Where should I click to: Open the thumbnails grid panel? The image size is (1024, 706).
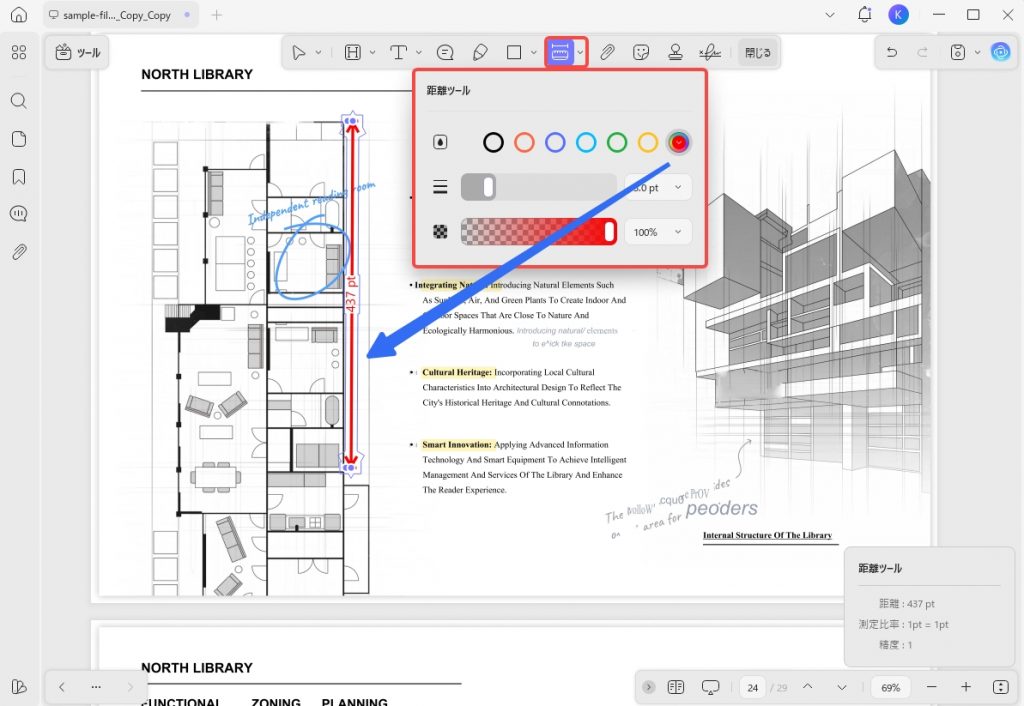click(x=19, y=52)
